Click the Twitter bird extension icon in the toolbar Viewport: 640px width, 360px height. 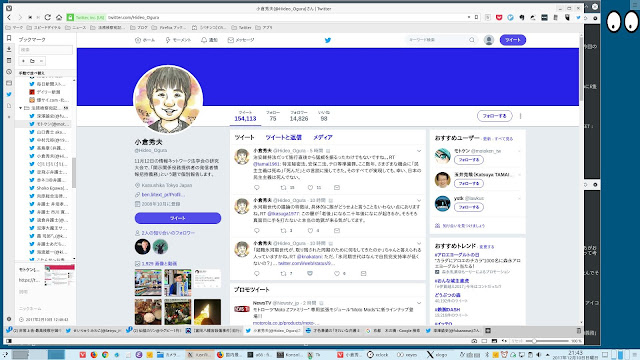578,18
